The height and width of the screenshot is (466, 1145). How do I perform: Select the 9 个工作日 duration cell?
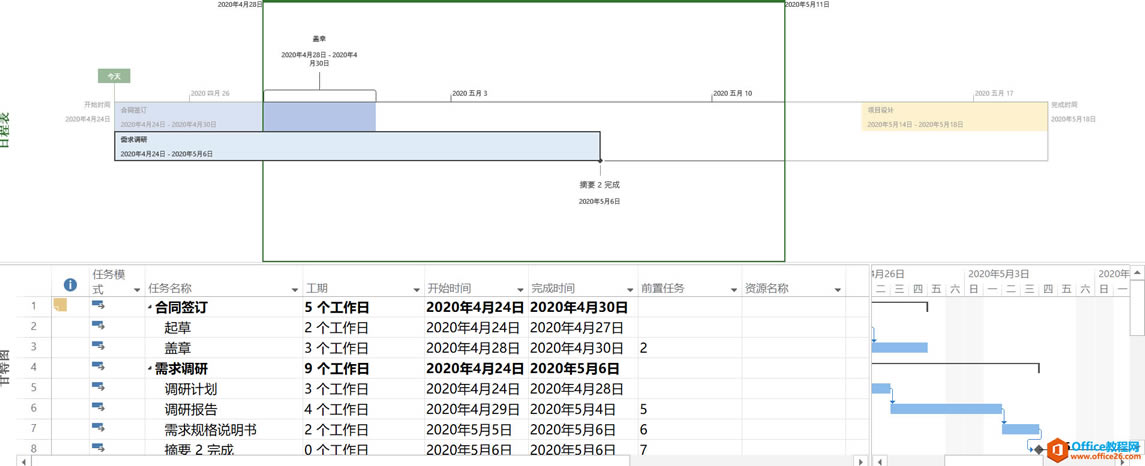pyautogui.click(x=363, y=368)
